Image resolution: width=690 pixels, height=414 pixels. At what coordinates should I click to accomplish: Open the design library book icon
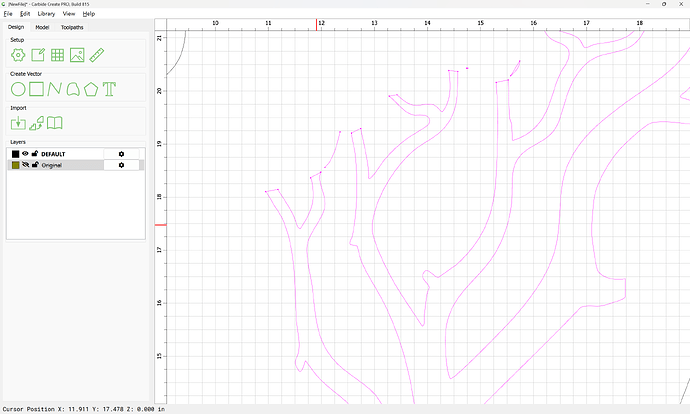click(55, 123)
